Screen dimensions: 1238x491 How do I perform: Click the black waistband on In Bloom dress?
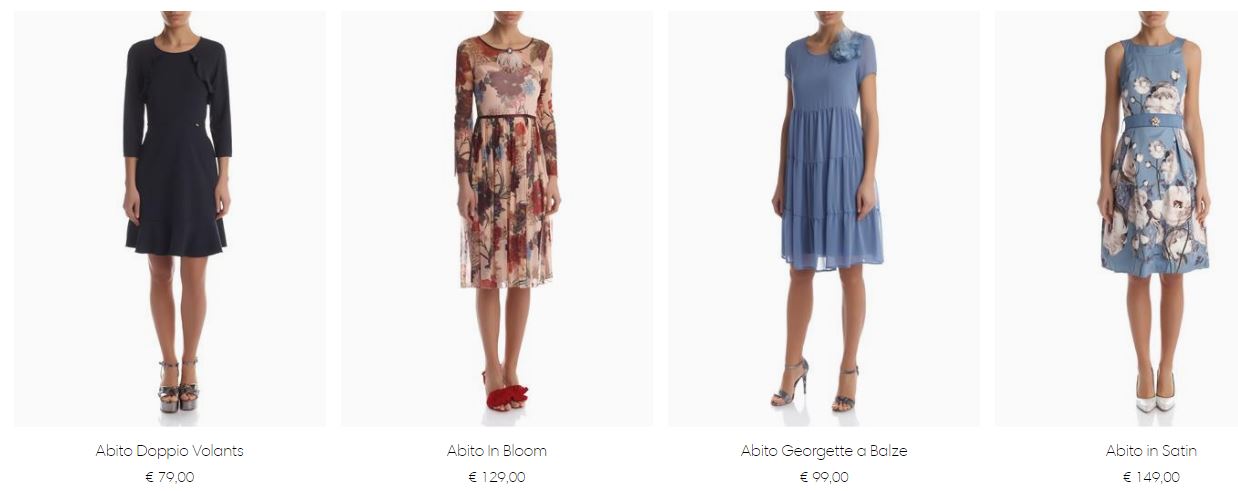(x=506, y=116)
